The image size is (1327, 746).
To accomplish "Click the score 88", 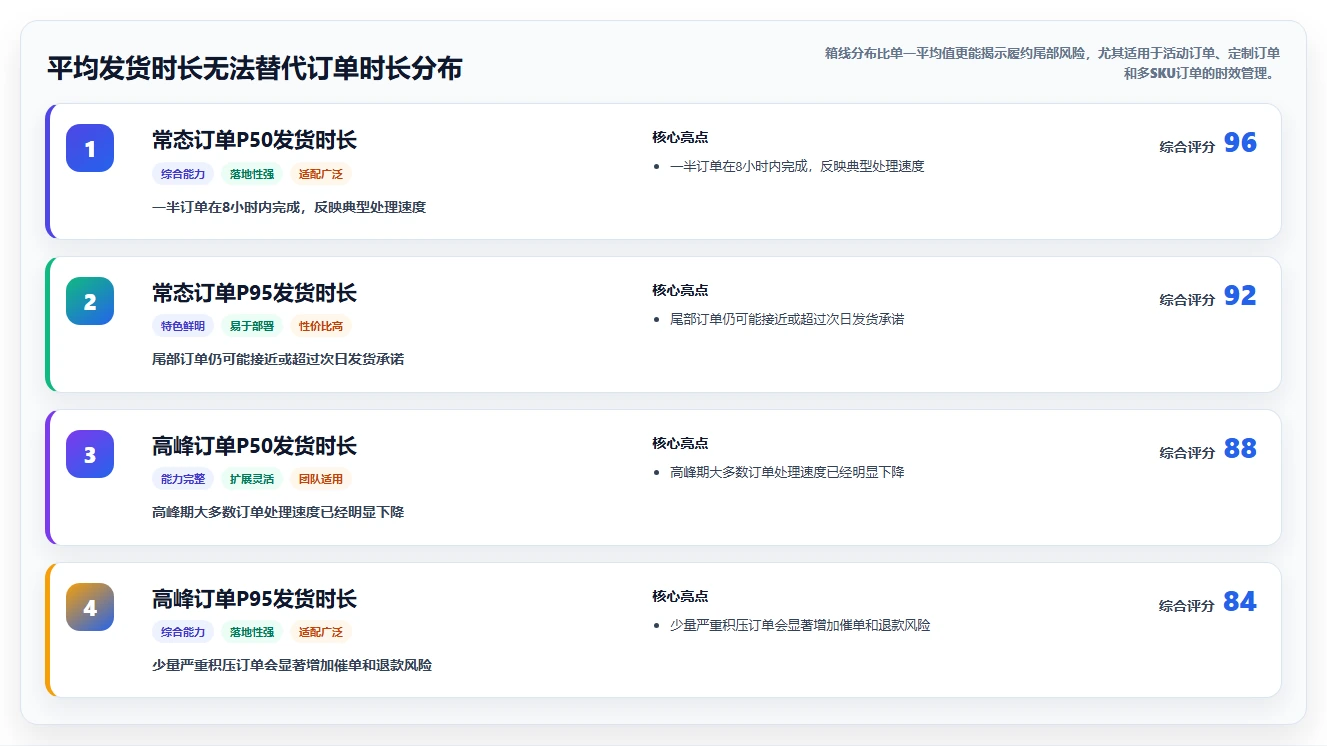I will (1240, 449).
